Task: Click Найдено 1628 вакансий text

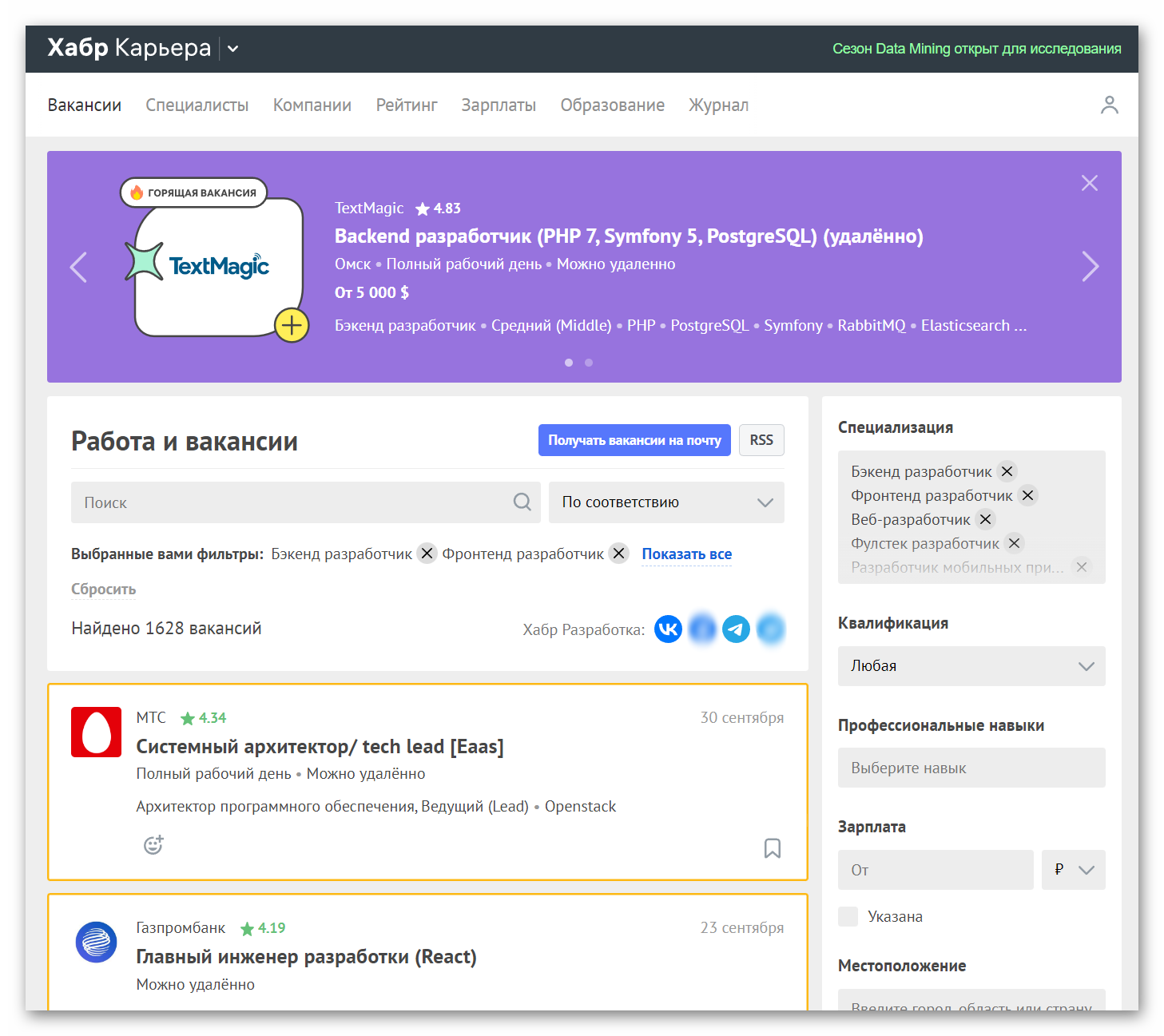Action: point(166,629)
